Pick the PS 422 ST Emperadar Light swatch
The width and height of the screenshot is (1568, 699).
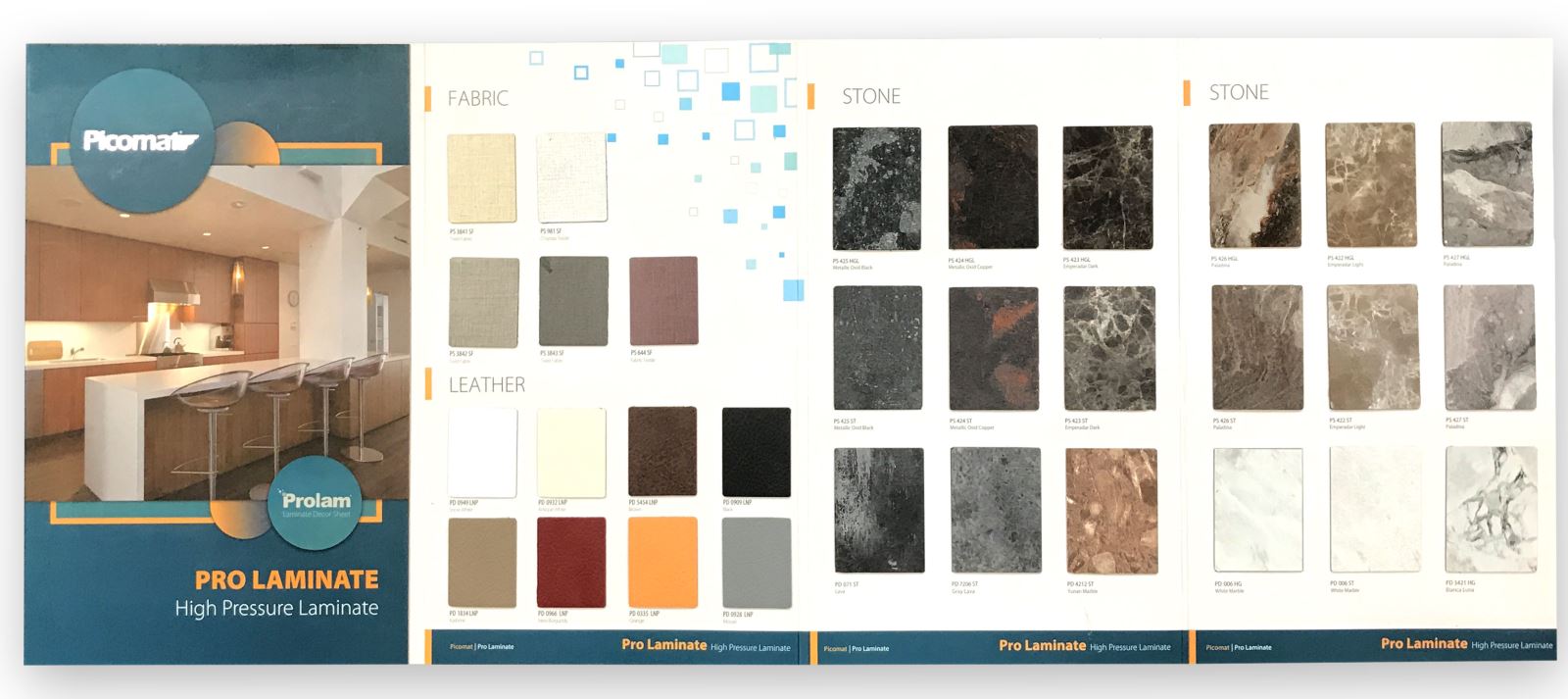(1372, 347)
